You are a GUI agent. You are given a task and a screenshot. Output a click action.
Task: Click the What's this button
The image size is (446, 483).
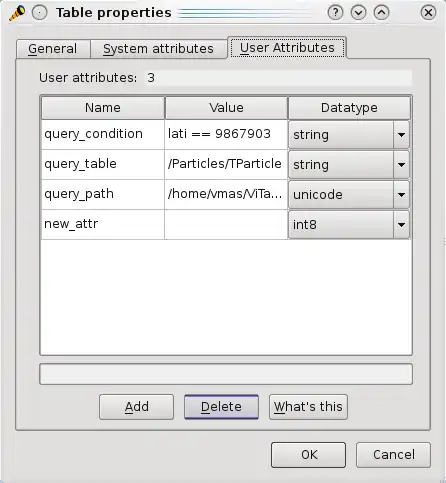[308, 407]
